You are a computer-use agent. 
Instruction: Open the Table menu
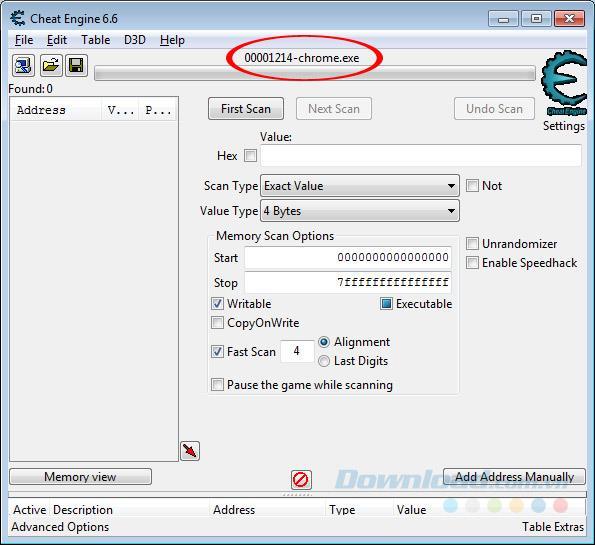tap(96, 40)
